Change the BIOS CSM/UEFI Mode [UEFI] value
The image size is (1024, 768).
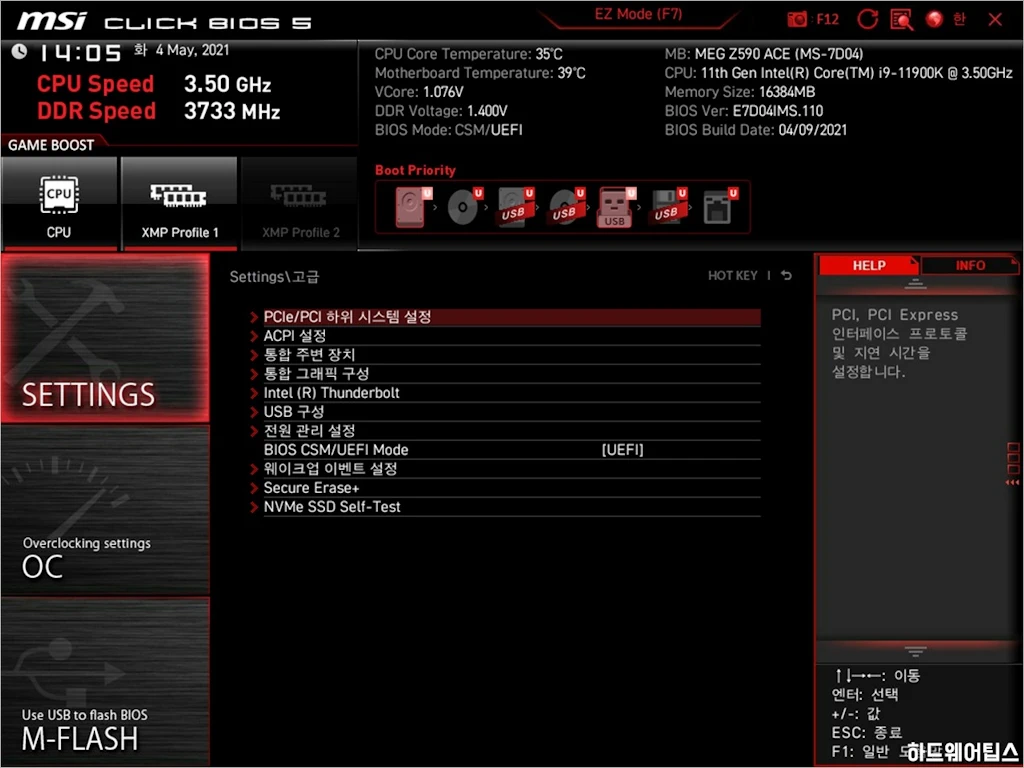tap(622, 450)
